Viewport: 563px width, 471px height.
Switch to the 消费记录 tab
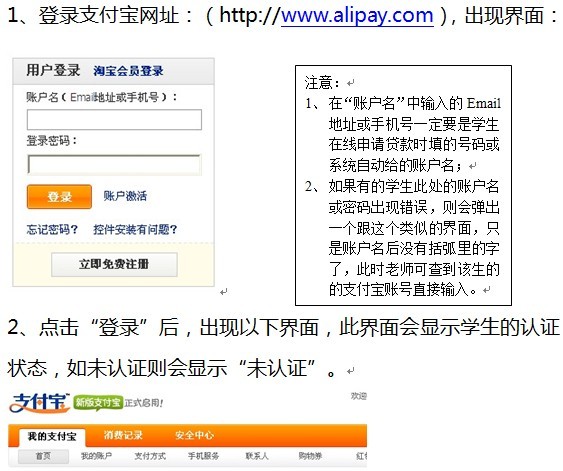(123, 435)
